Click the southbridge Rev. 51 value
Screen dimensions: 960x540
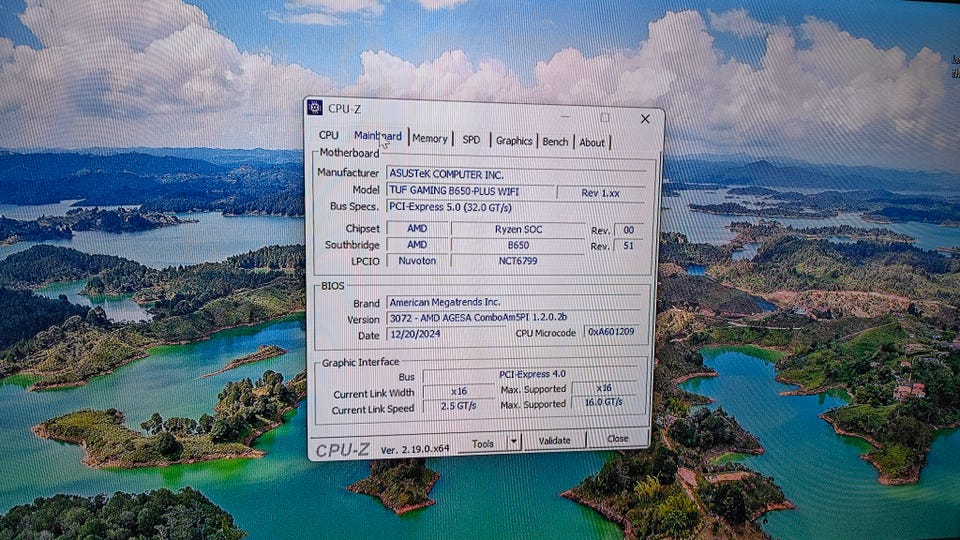[628, 246]
